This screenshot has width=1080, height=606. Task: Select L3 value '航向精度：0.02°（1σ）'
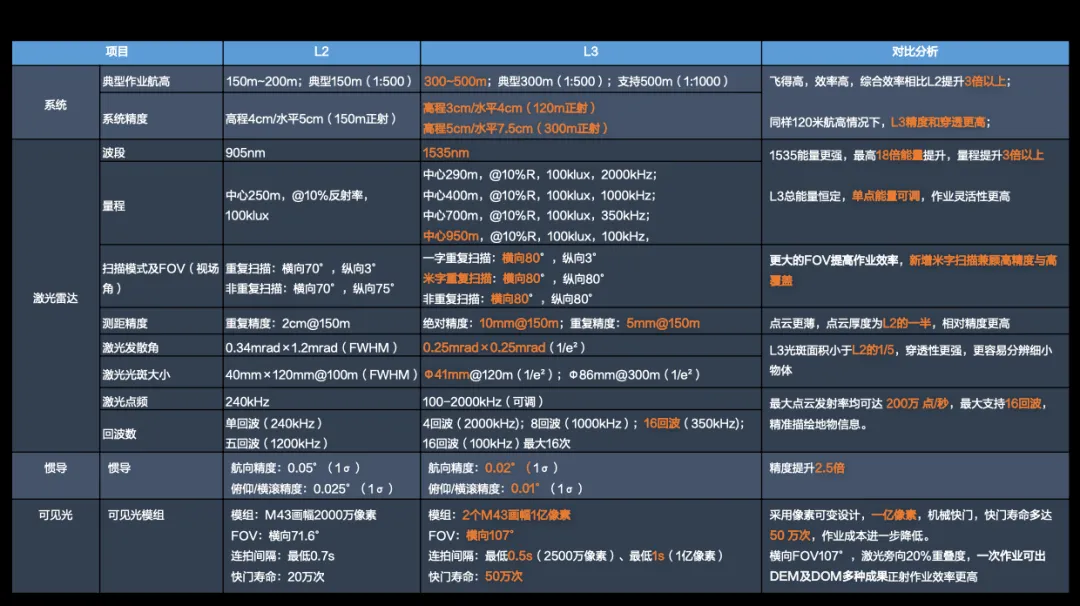[x=493, y=468]
